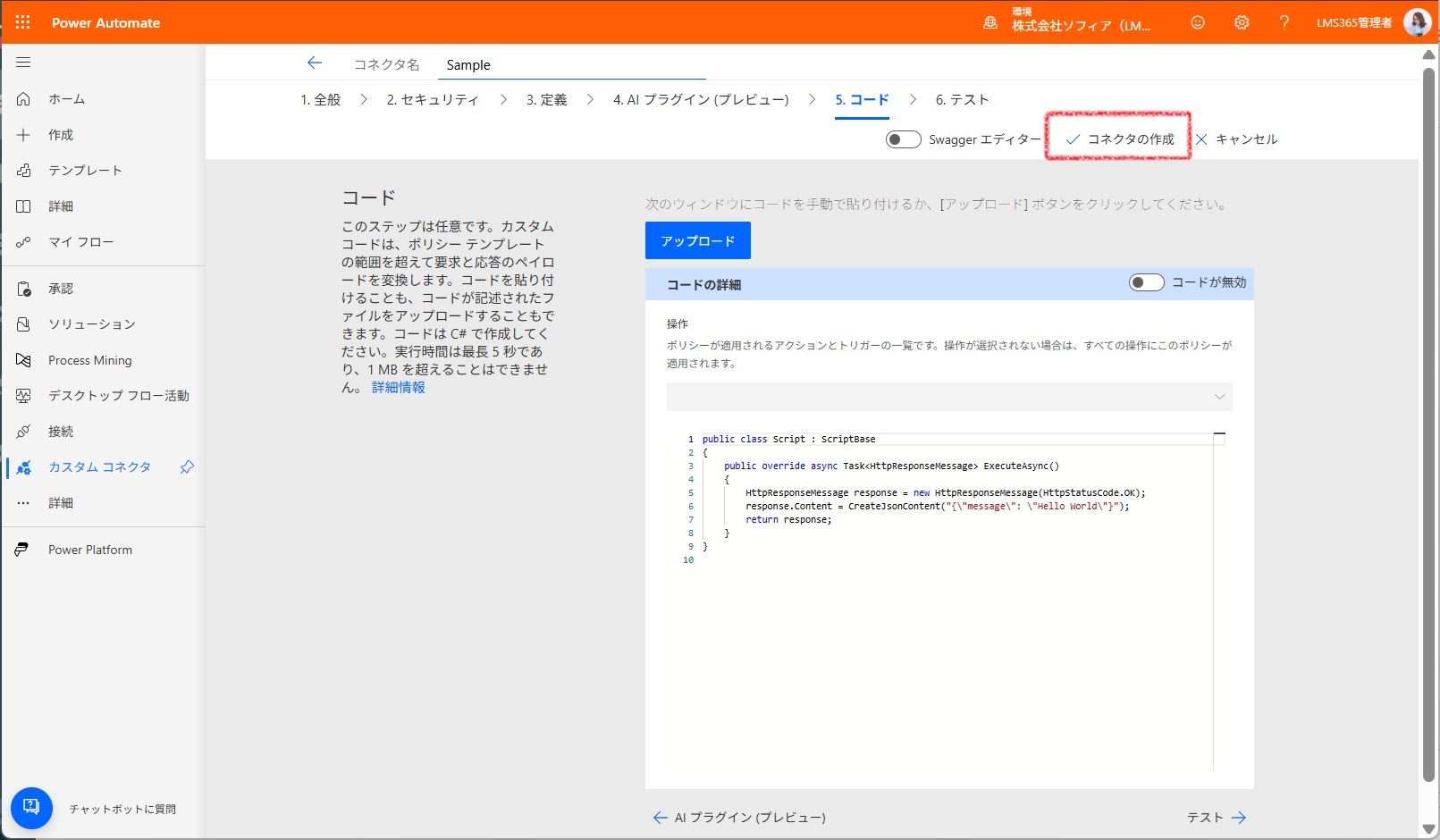Open デスクトップ フロー活動 in the sidebar
The width and height of the screenshot is (1440, 840).
[x=119, y=396]
